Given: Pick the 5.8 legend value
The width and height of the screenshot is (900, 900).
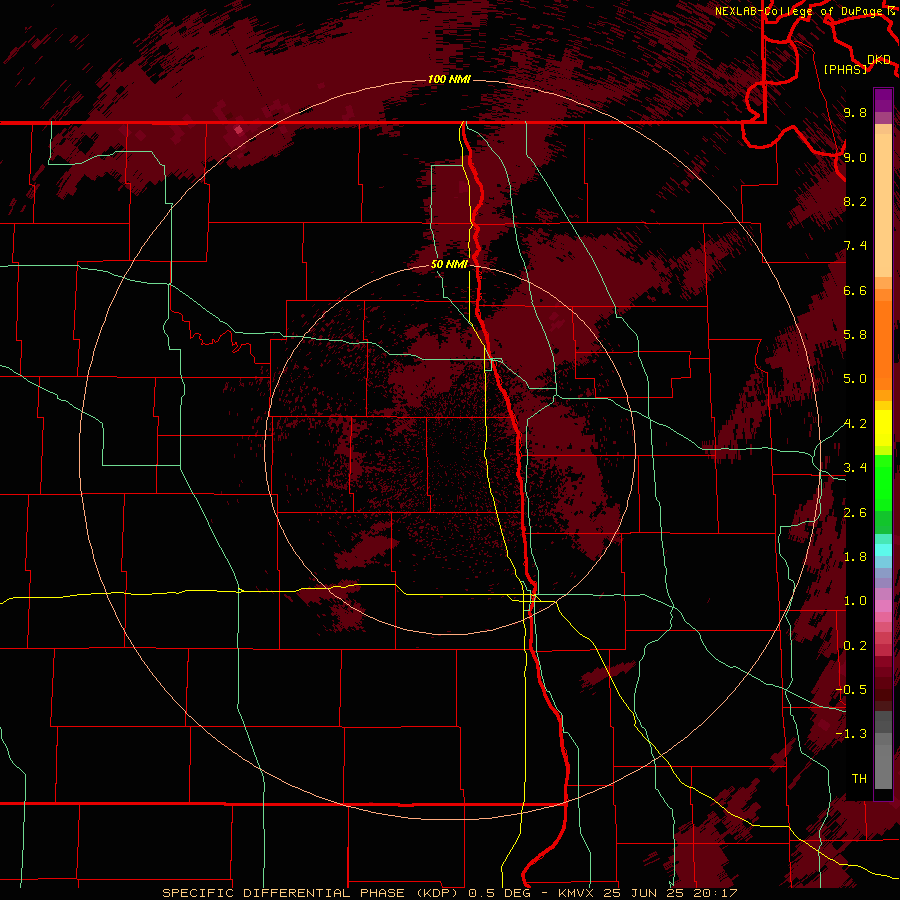Looking at the screenshot, I should [x=855, y=335].
